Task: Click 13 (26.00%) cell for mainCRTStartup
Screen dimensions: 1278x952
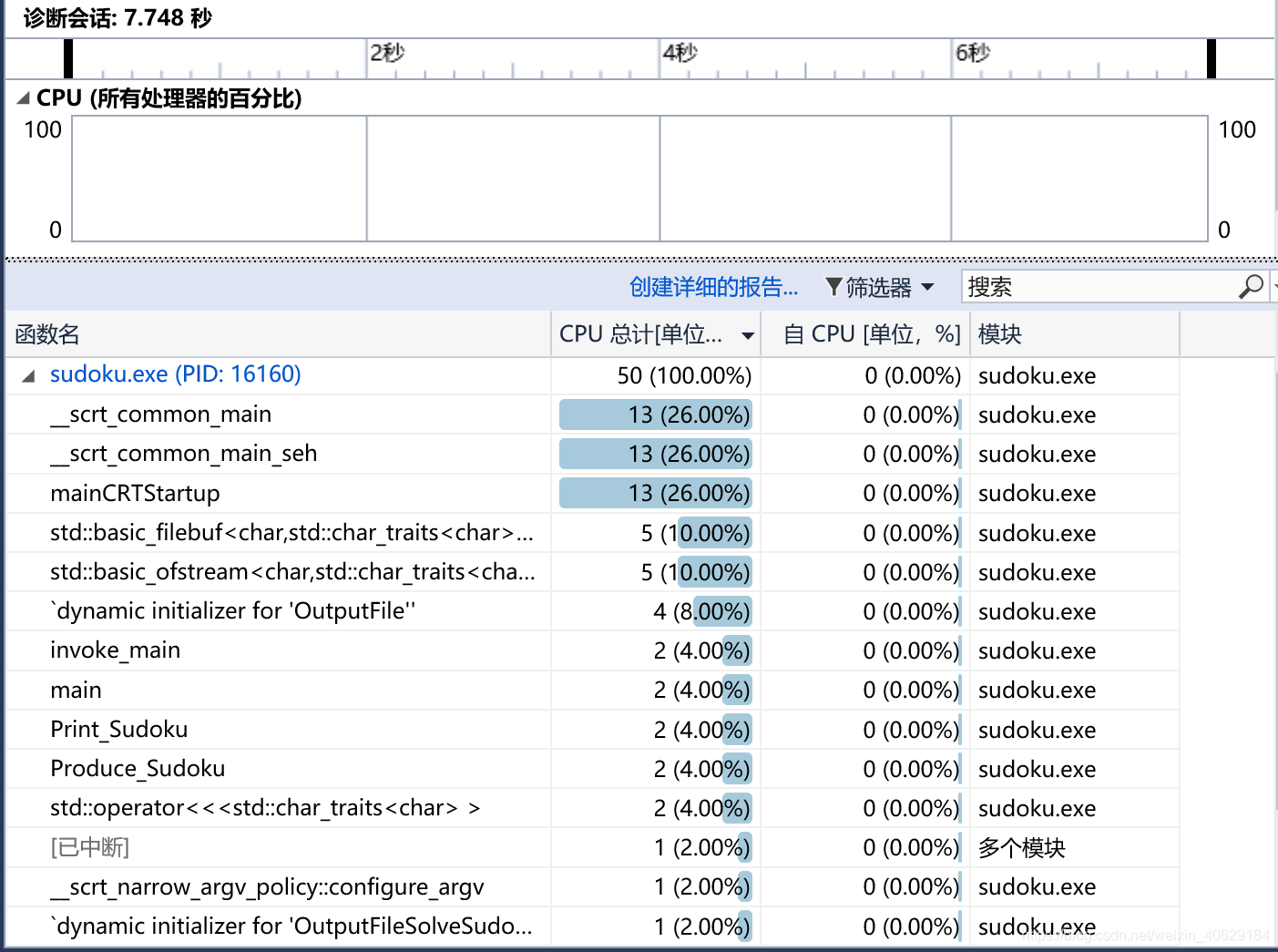Action: pyautogui.click(x=656, y=493)
